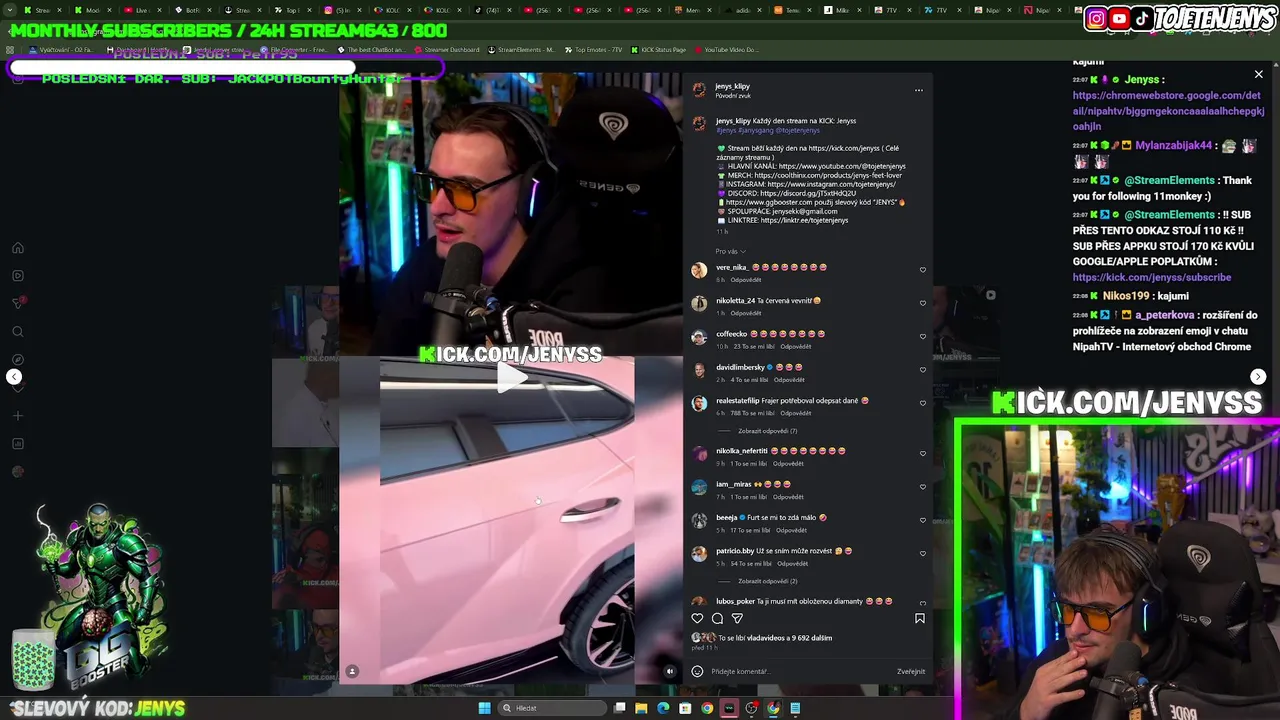Expand the 'Pro vás' comment sort dropdown
This screenshot has height=720, width=1280.
tap(730, 251)
